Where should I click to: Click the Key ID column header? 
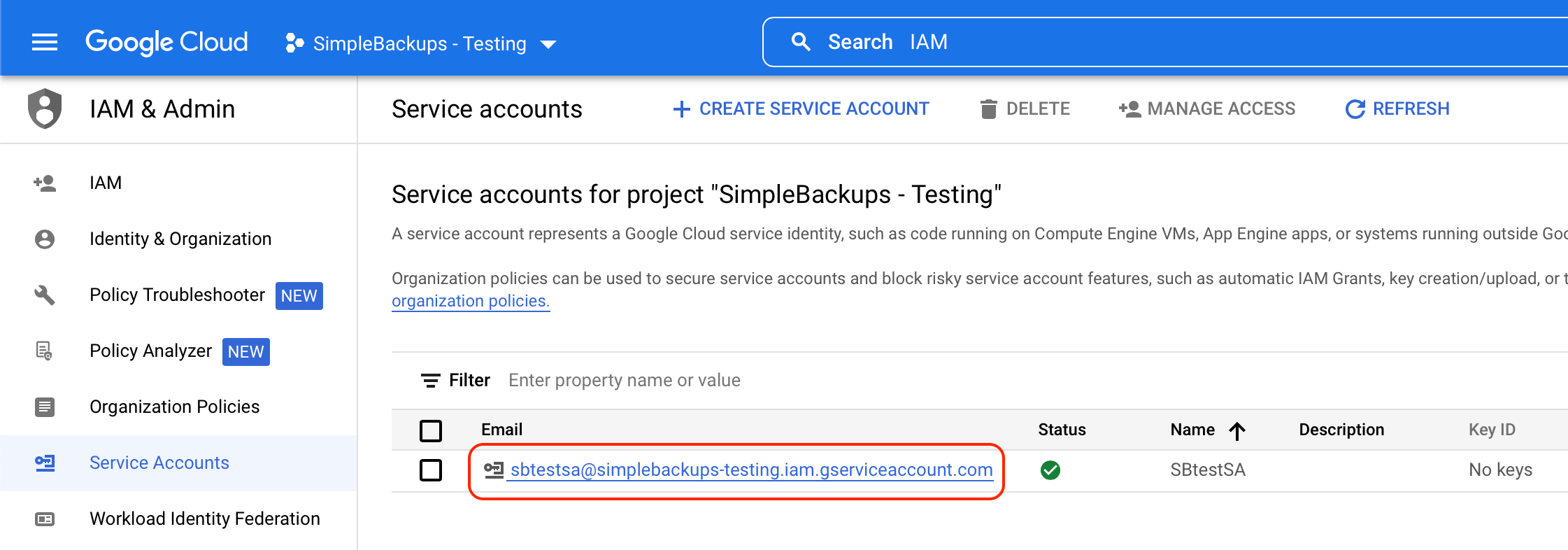(1492, 430)
